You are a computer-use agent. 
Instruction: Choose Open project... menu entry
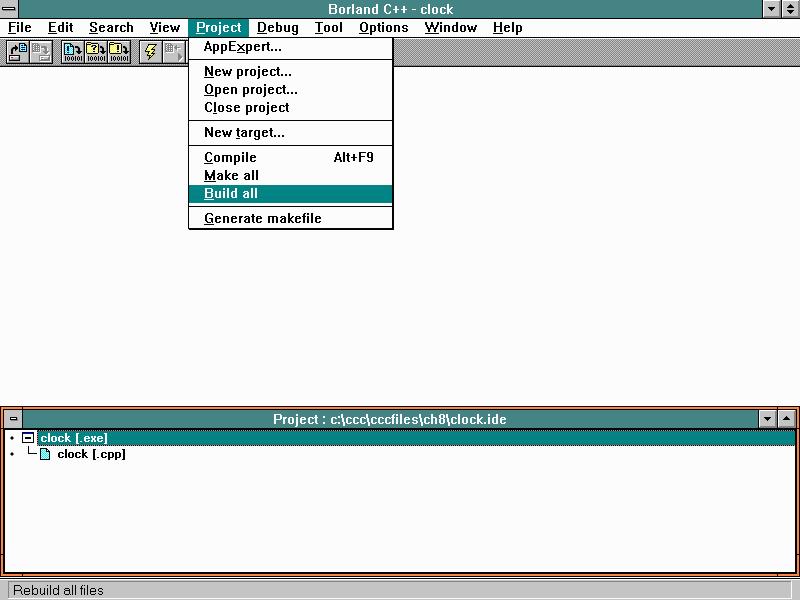(250, 89)
